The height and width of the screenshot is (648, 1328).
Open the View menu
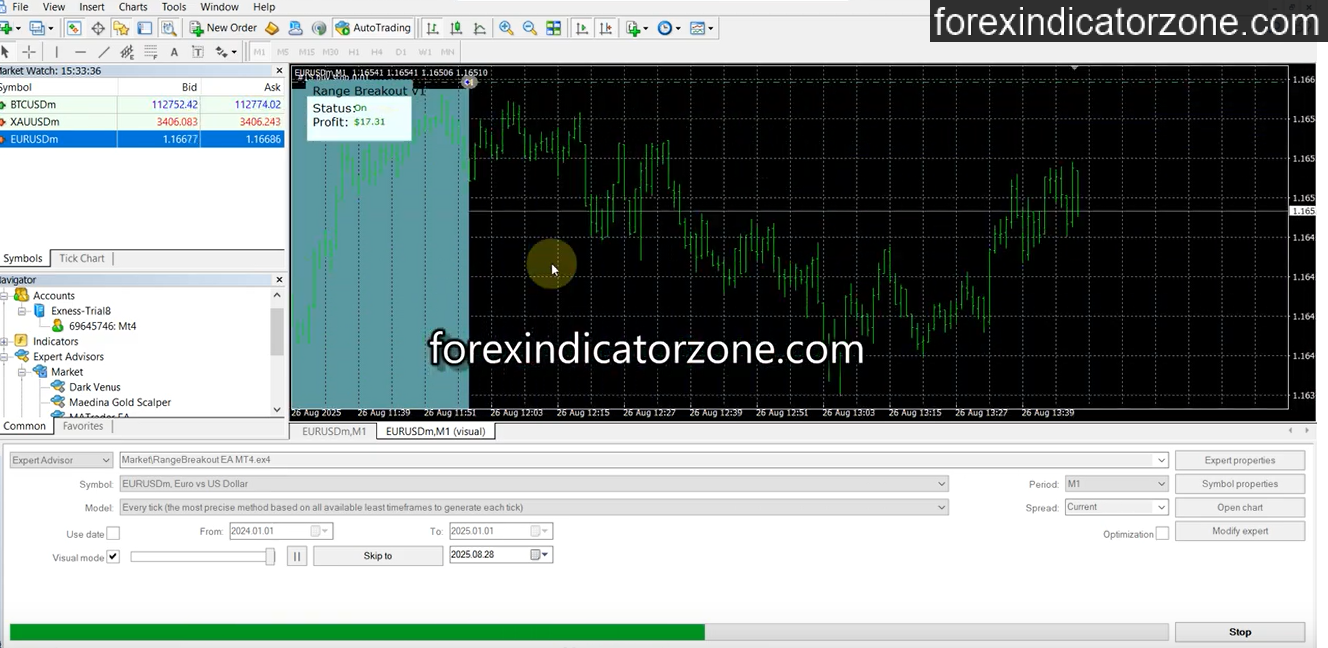[54, 7]
